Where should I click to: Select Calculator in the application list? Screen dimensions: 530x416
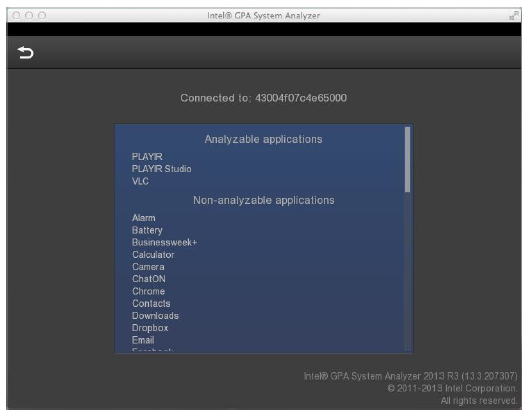pyautogui.click(x=153, y=255)
